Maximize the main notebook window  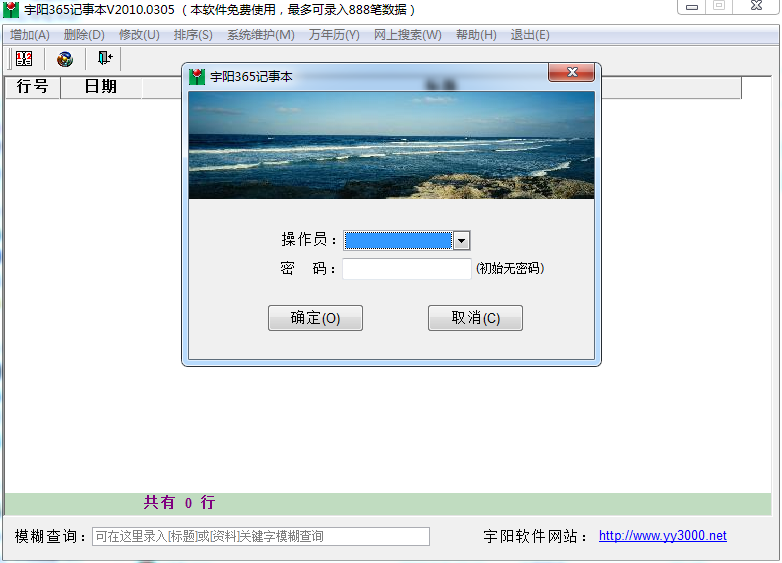point(719,6)
